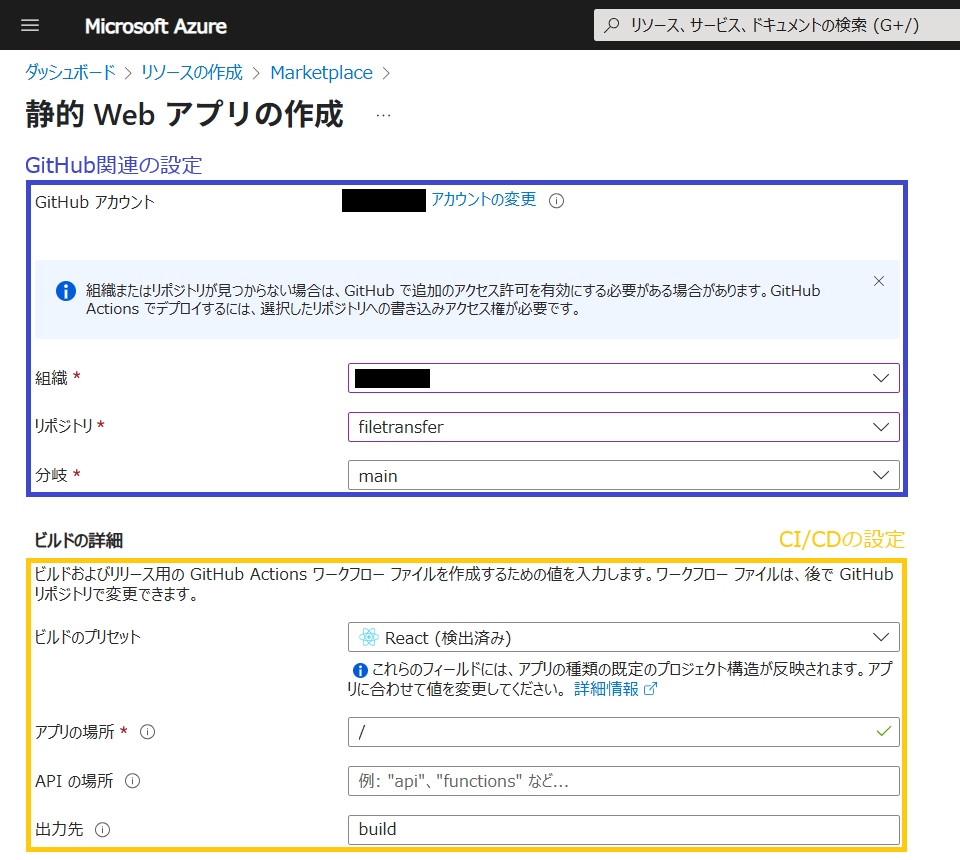Dismiss the GitHub access info banner
960x860 pixels.
point(879,281)
